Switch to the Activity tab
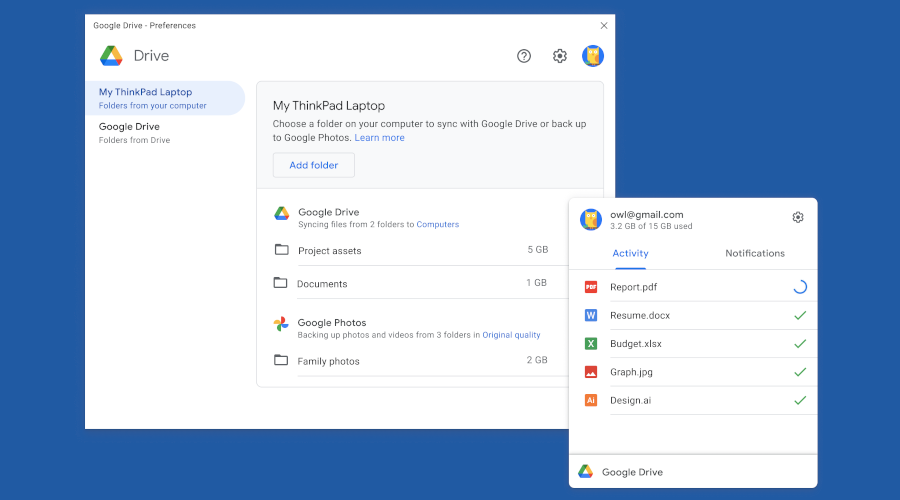900x500 pixels. click(x=630, y=254)
